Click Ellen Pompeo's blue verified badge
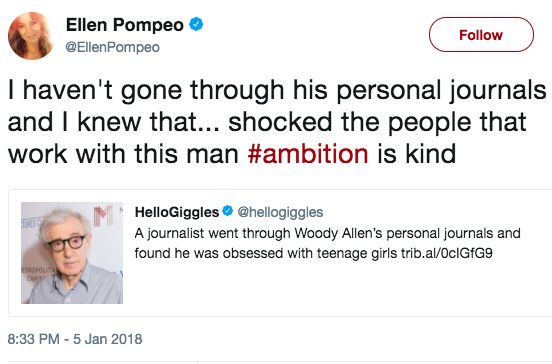This screenshot has width=552, height=364. click(196, 25)
